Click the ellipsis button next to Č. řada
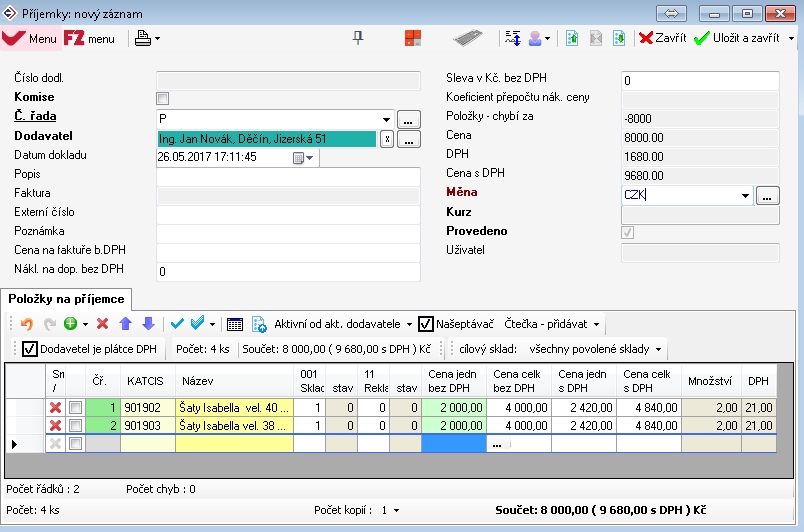This screenshot has height=532, width=804. tap(408, 119)
